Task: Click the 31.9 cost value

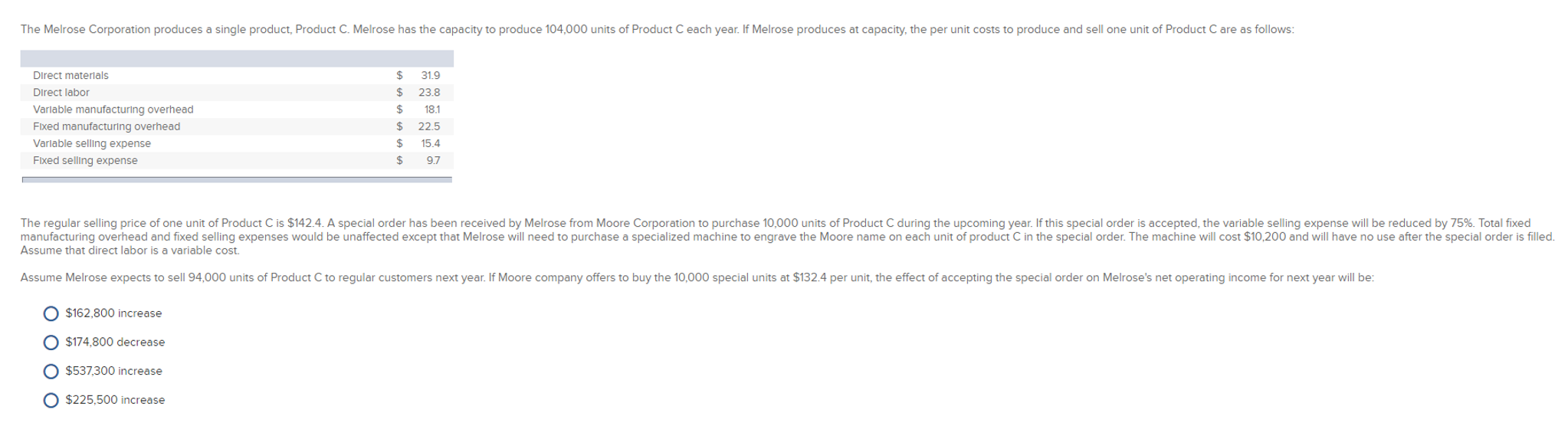Action: click(431, 75)
